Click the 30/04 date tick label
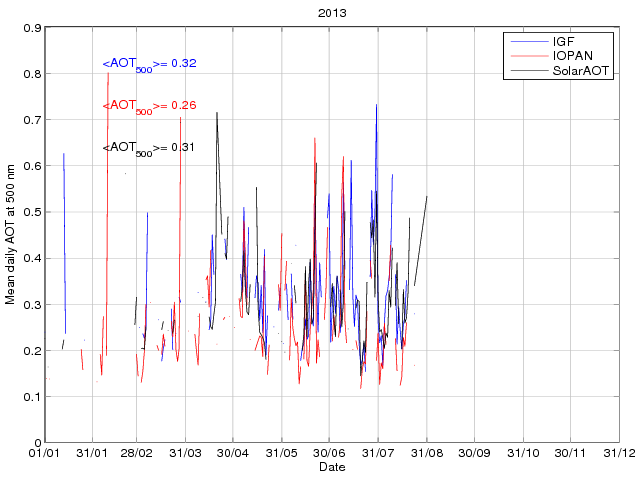 pyautogui.click(x=233, y=454)
